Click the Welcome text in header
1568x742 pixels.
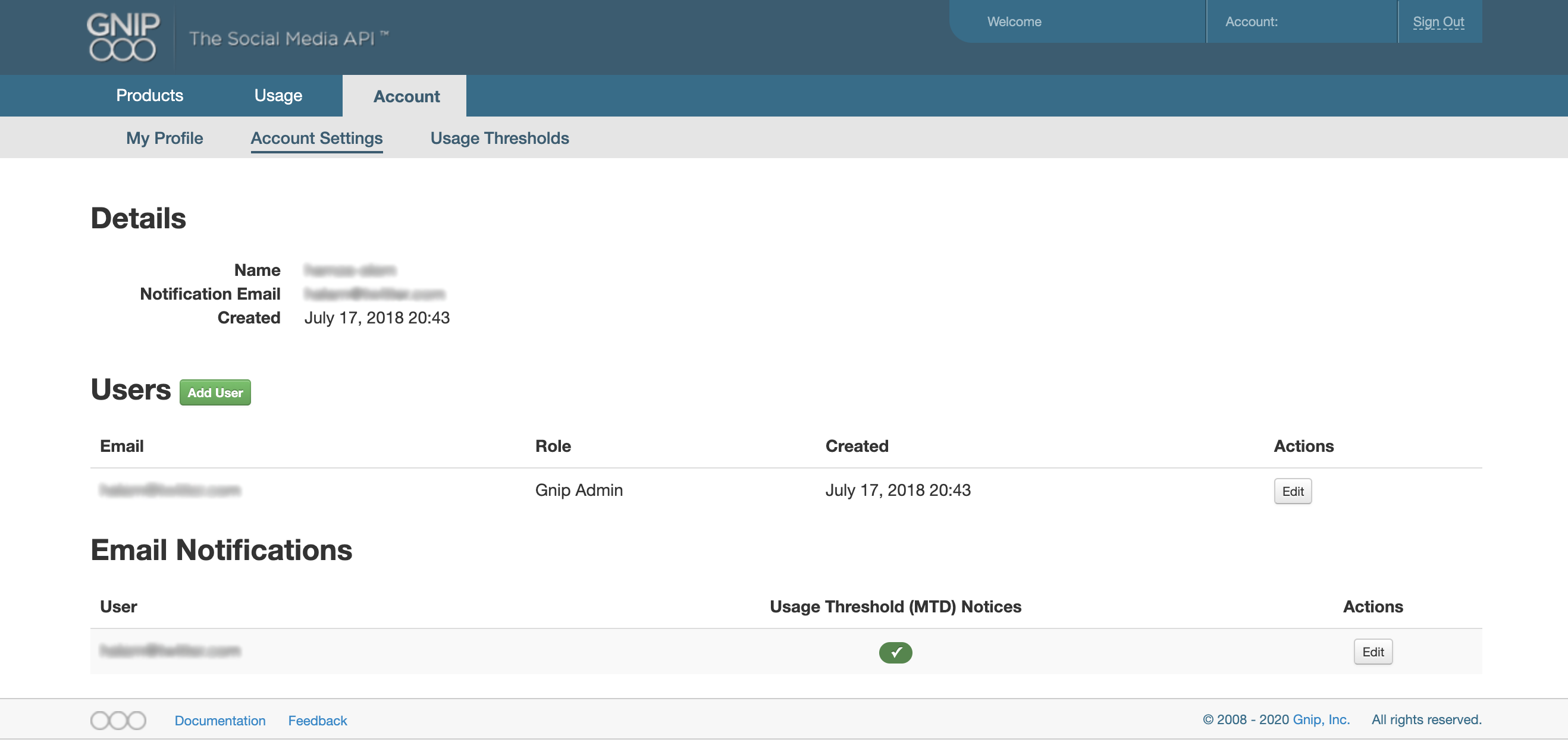click(1014, 22)
